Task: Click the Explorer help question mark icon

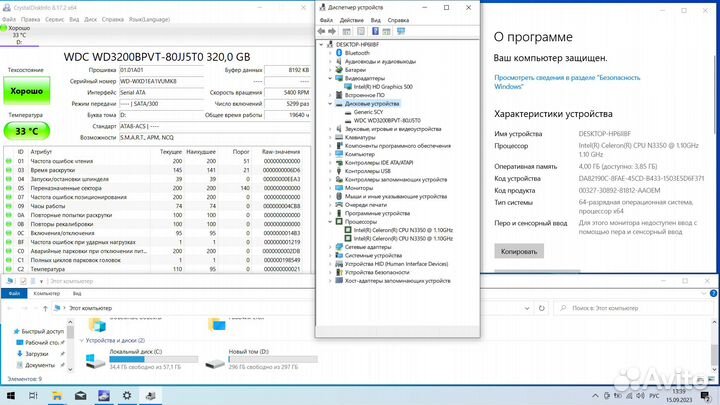Action: click(713, 293)
